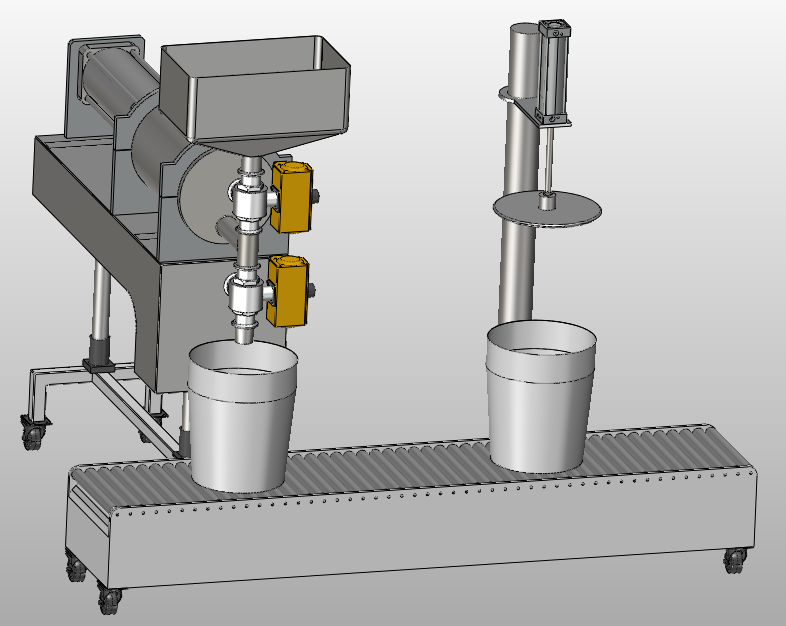Click the filler frame's far-left caster wheel

pos(33,435)
